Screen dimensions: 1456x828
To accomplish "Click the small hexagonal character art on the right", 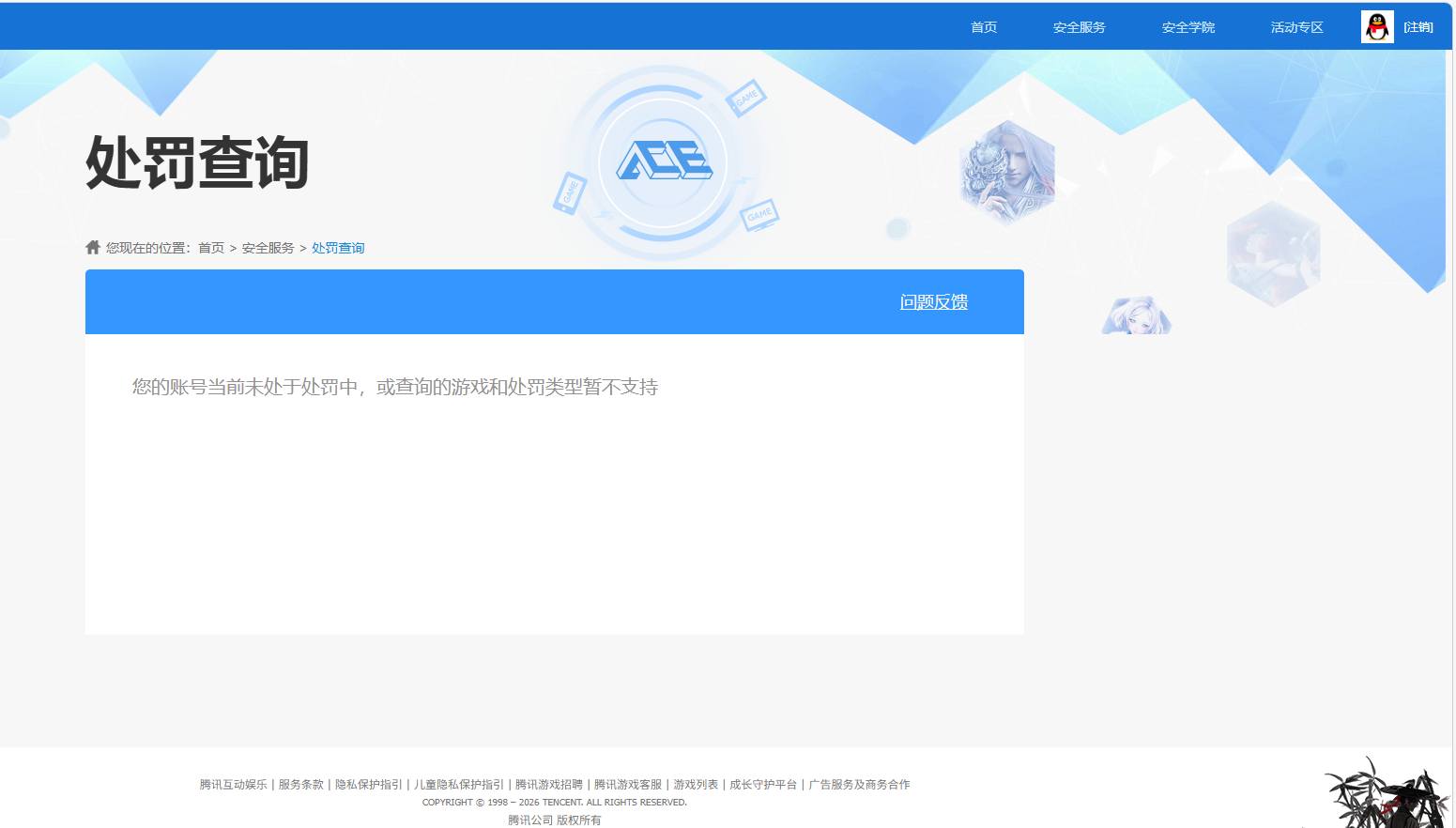I will 1273,253.
